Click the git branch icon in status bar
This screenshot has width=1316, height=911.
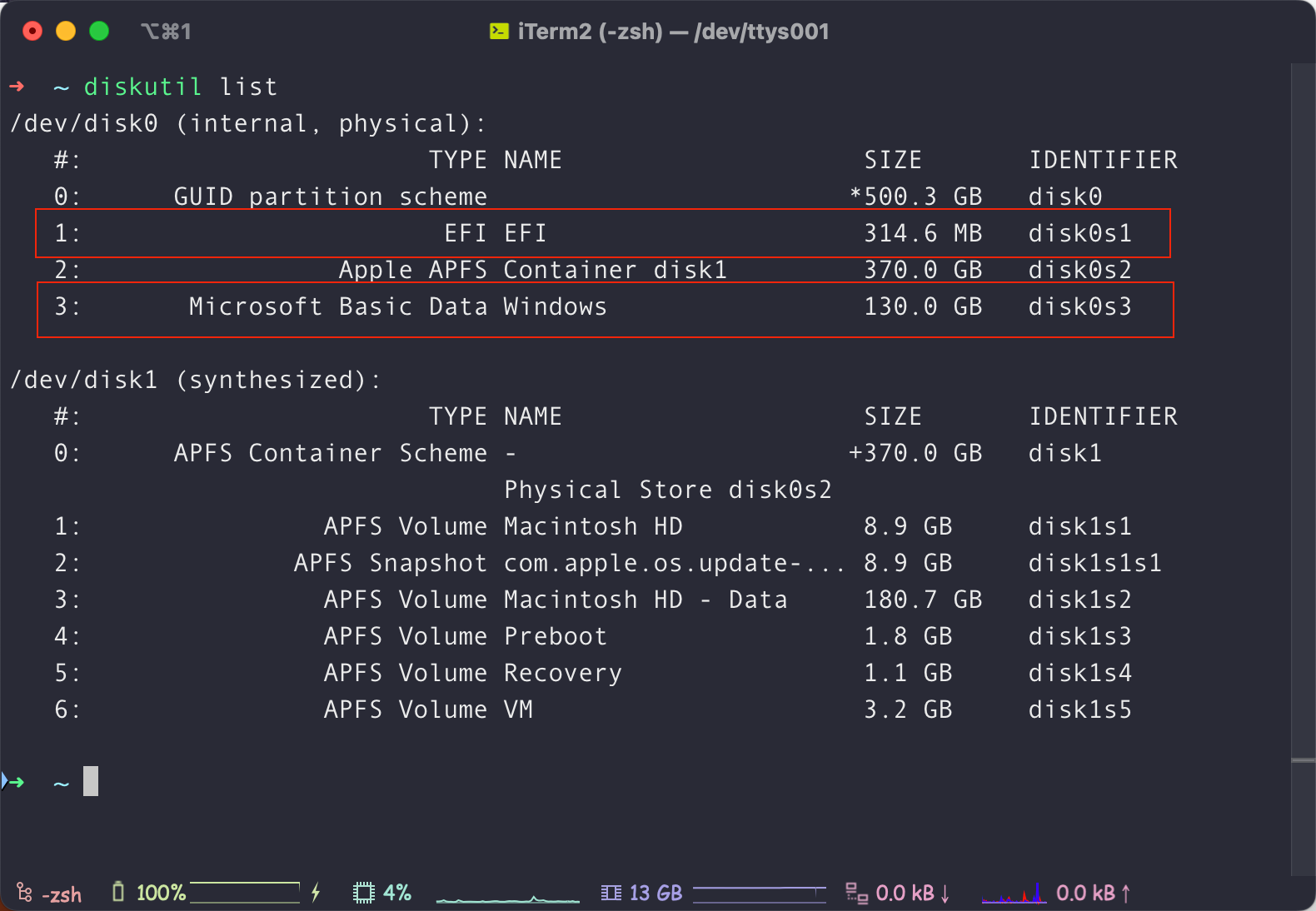[x=24, y=894]
